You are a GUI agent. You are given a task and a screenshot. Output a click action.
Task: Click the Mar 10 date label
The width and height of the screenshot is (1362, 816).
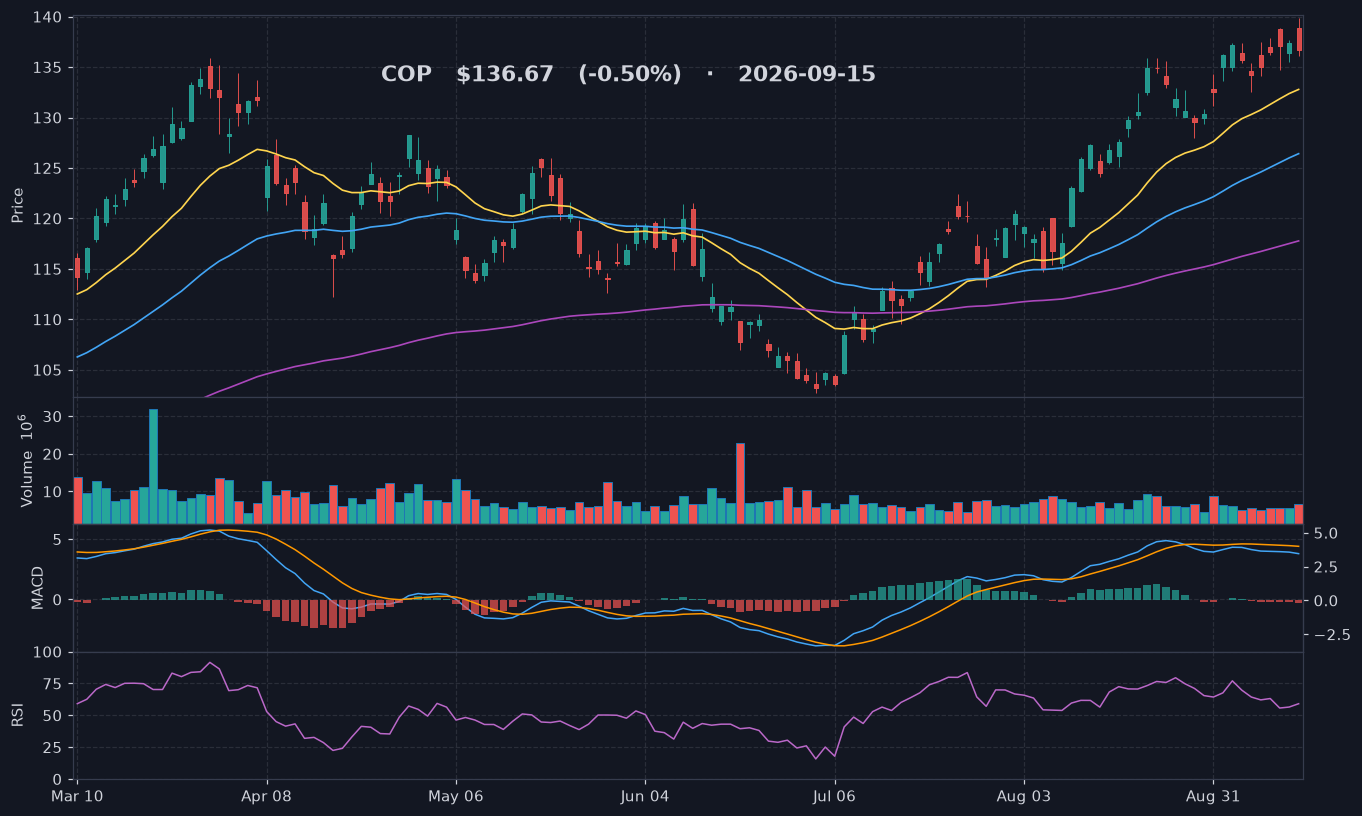point(77,797)
